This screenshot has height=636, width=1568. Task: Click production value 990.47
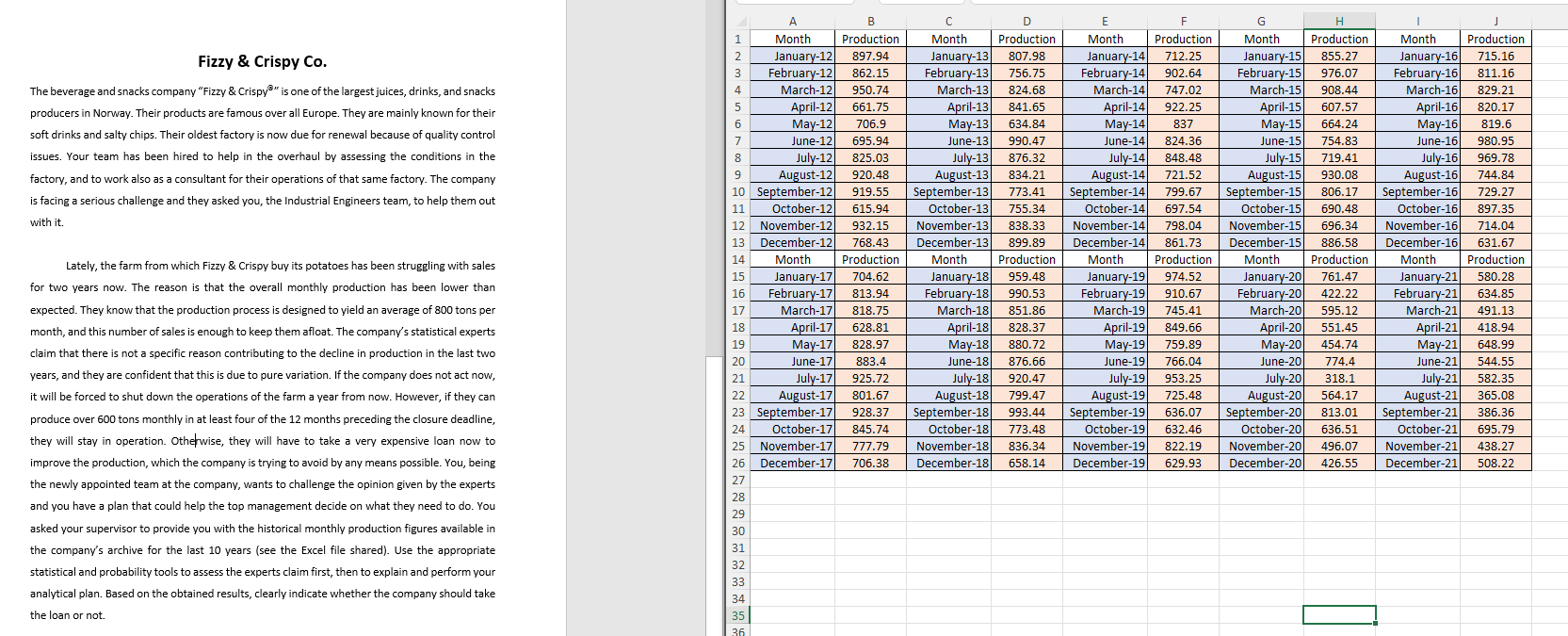pos(1026,140)
